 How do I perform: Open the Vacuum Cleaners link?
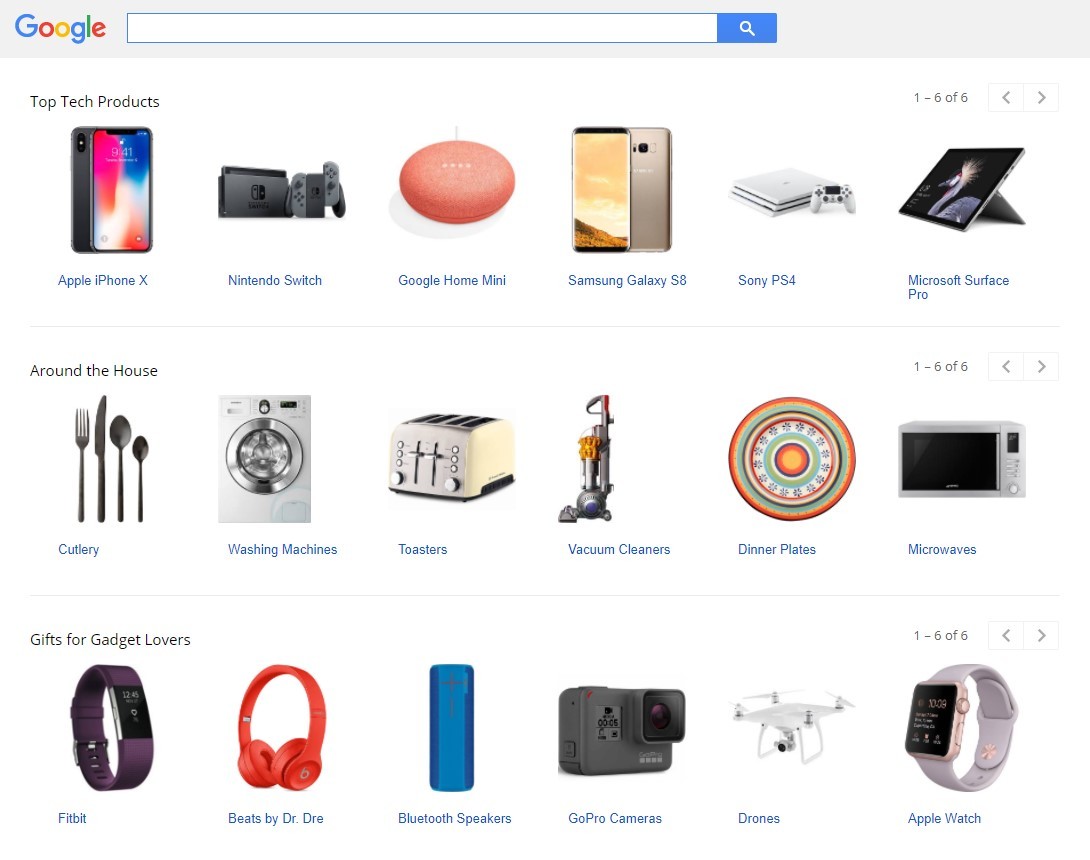point(619,549)
